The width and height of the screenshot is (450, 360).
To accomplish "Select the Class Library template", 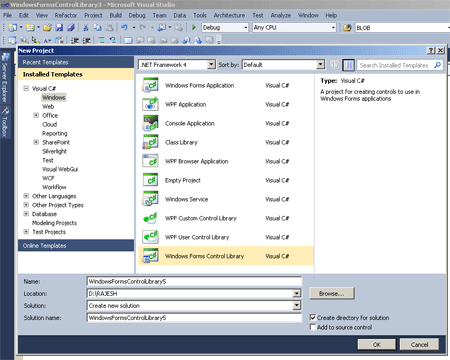I will [x=226, y=142].
